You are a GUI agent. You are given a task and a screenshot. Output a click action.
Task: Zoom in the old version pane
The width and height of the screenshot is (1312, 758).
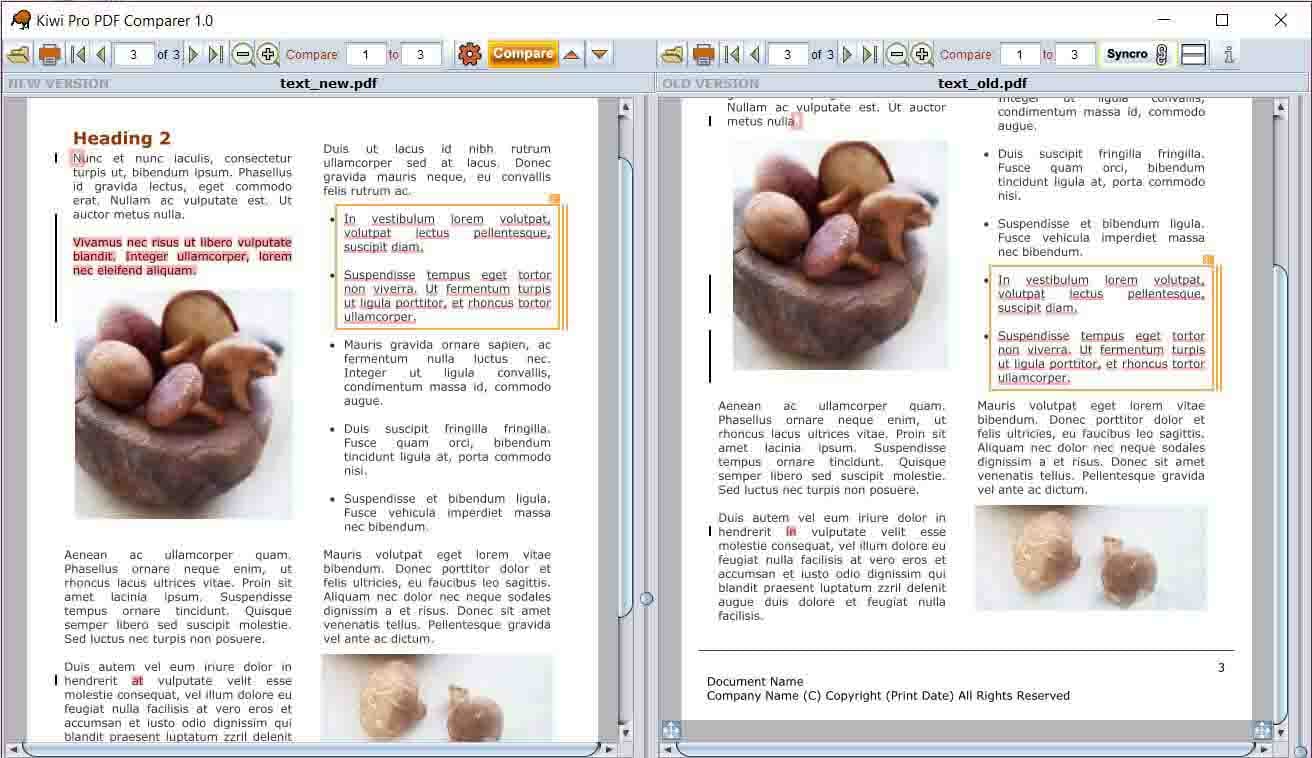pyautogui.click(x=922, y=54)
